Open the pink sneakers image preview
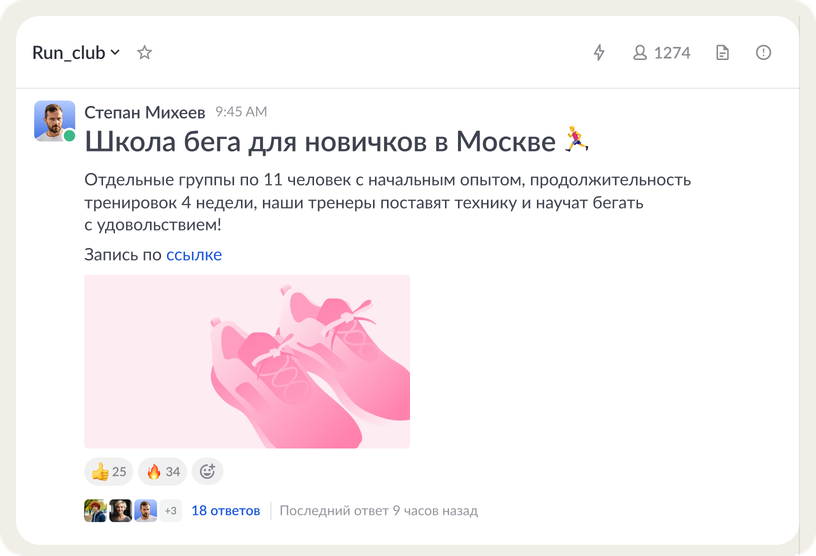Screen dimensions: 816x556 tap(247, 361)
